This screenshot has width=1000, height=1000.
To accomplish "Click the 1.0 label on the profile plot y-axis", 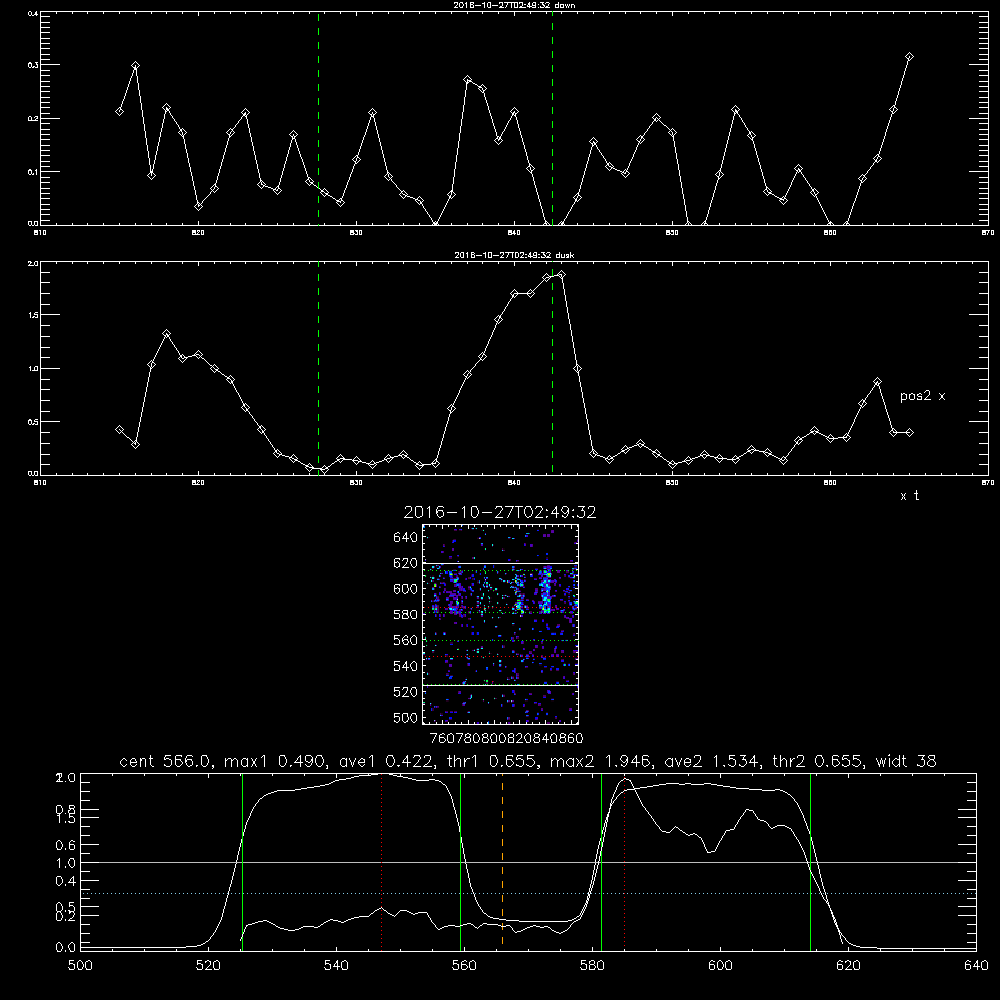I will pyautogui.click(x=66, y=863).
